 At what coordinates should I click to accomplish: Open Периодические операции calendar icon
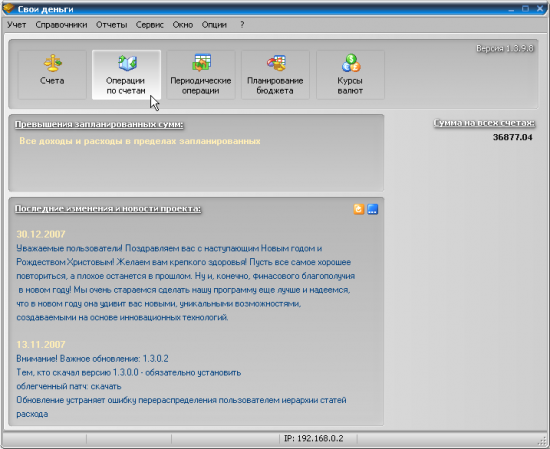pyautogui.click(x=201, y=62)
